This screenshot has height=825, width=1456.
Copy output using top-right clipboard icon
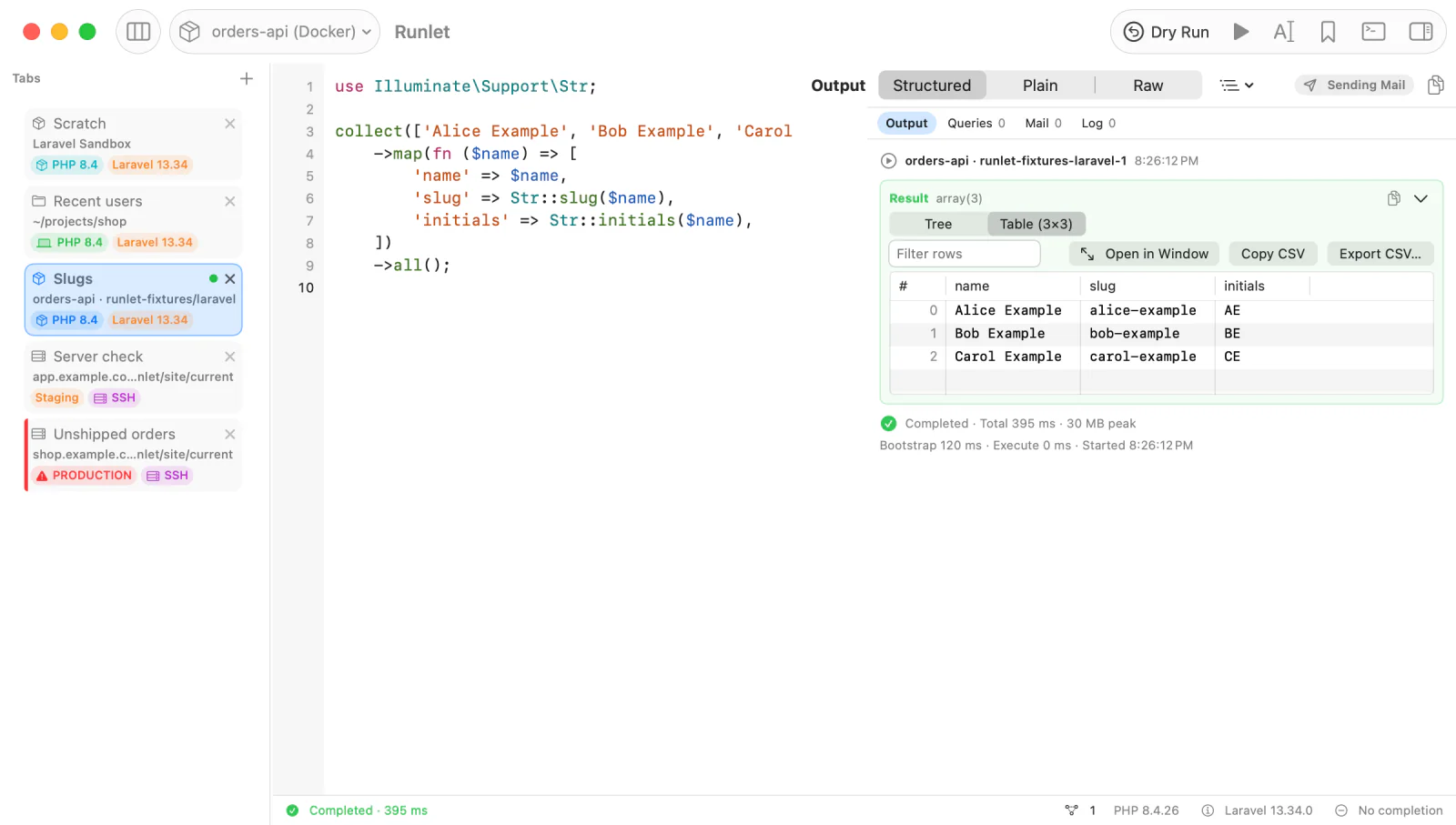coord(1436,85)
